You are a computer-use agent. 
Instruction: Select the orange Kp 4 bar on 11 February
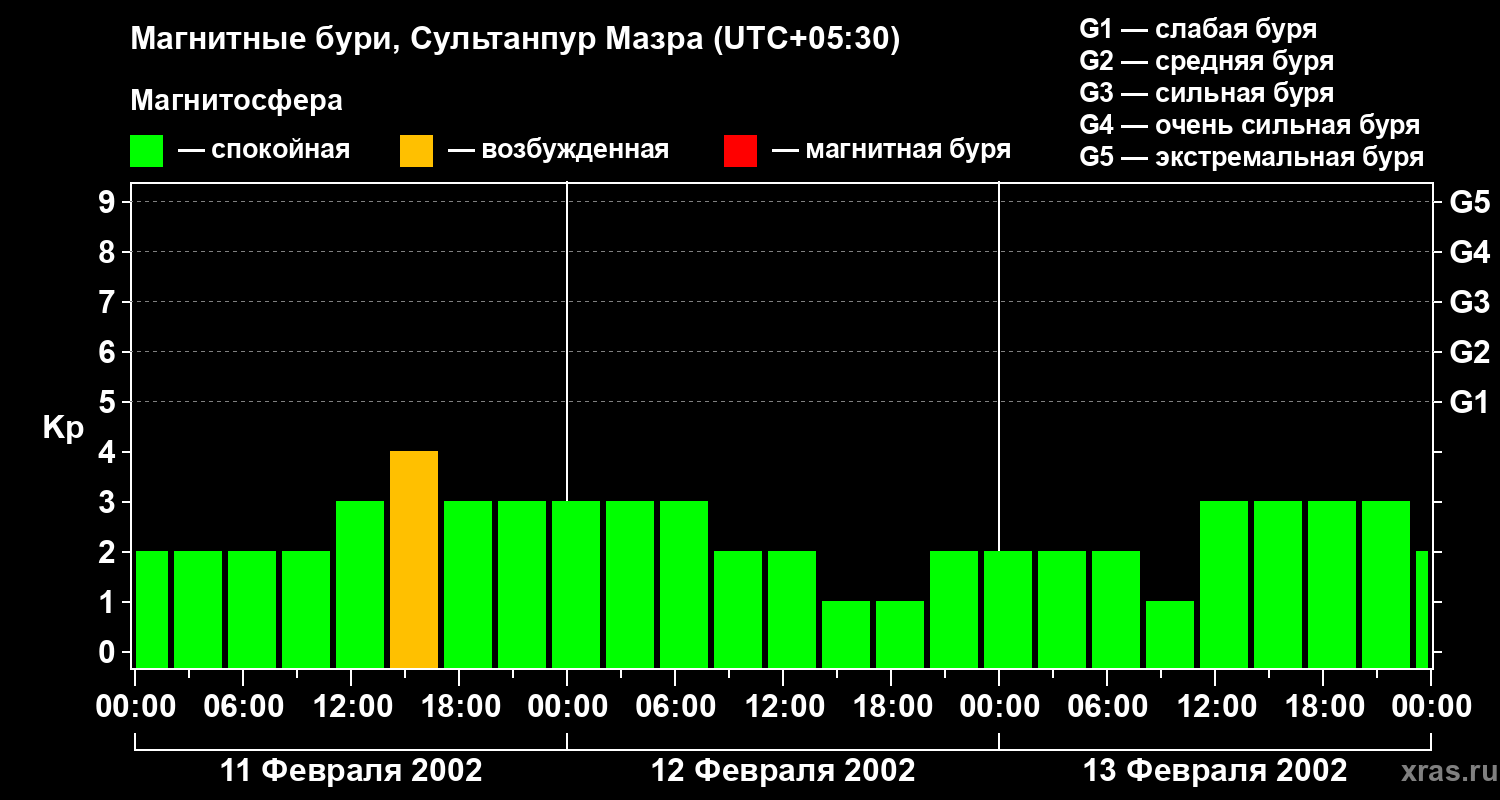414,560
